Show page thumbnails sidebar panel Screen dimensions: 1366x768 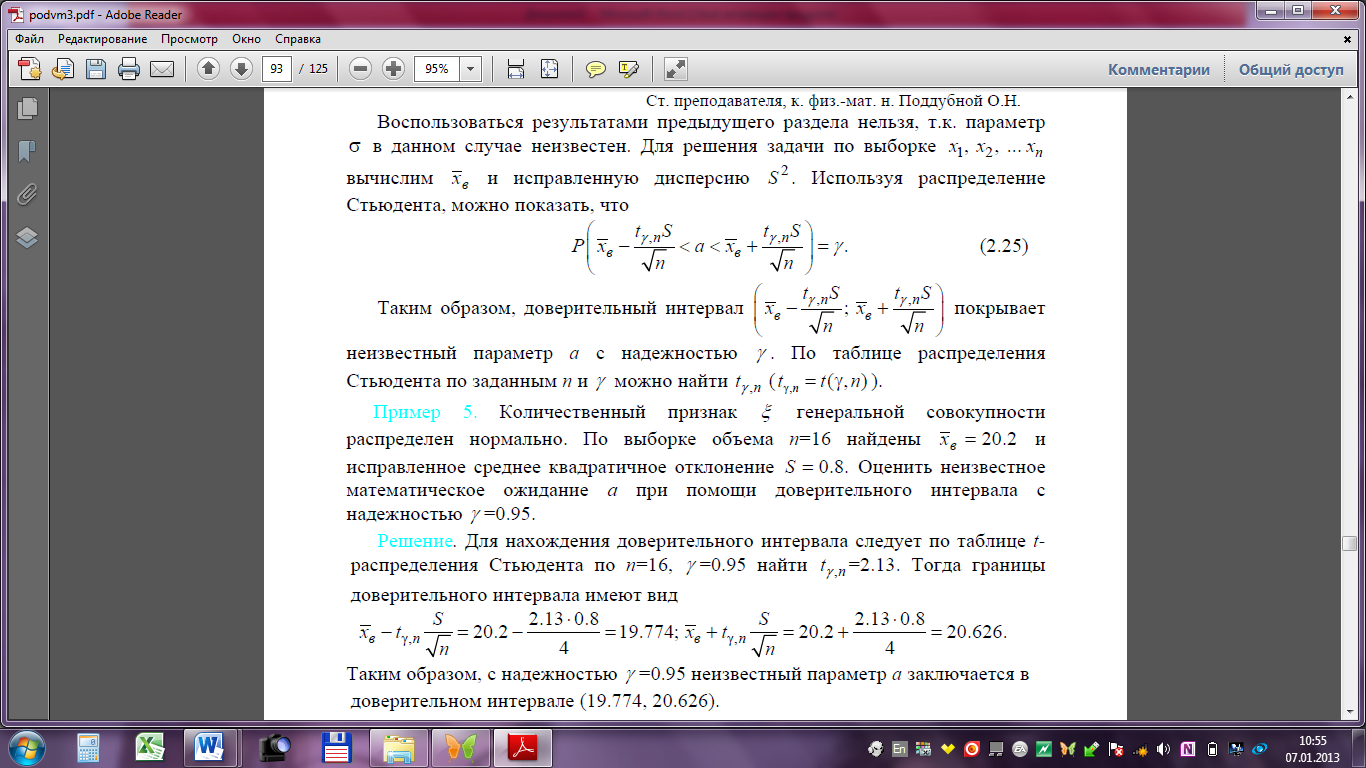pos(27,108)
